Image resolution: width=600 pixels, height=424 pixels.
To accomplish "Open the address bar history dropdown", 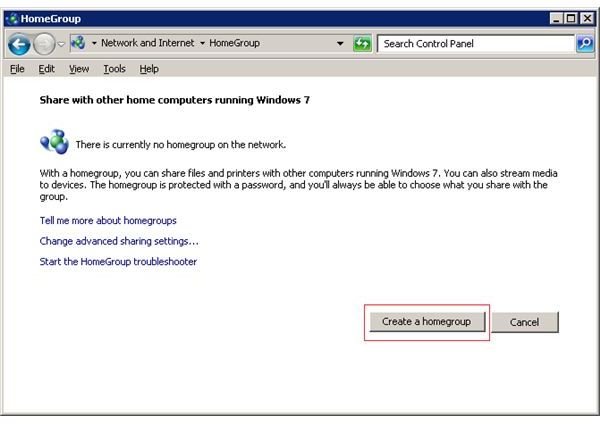I will (340, 44).
